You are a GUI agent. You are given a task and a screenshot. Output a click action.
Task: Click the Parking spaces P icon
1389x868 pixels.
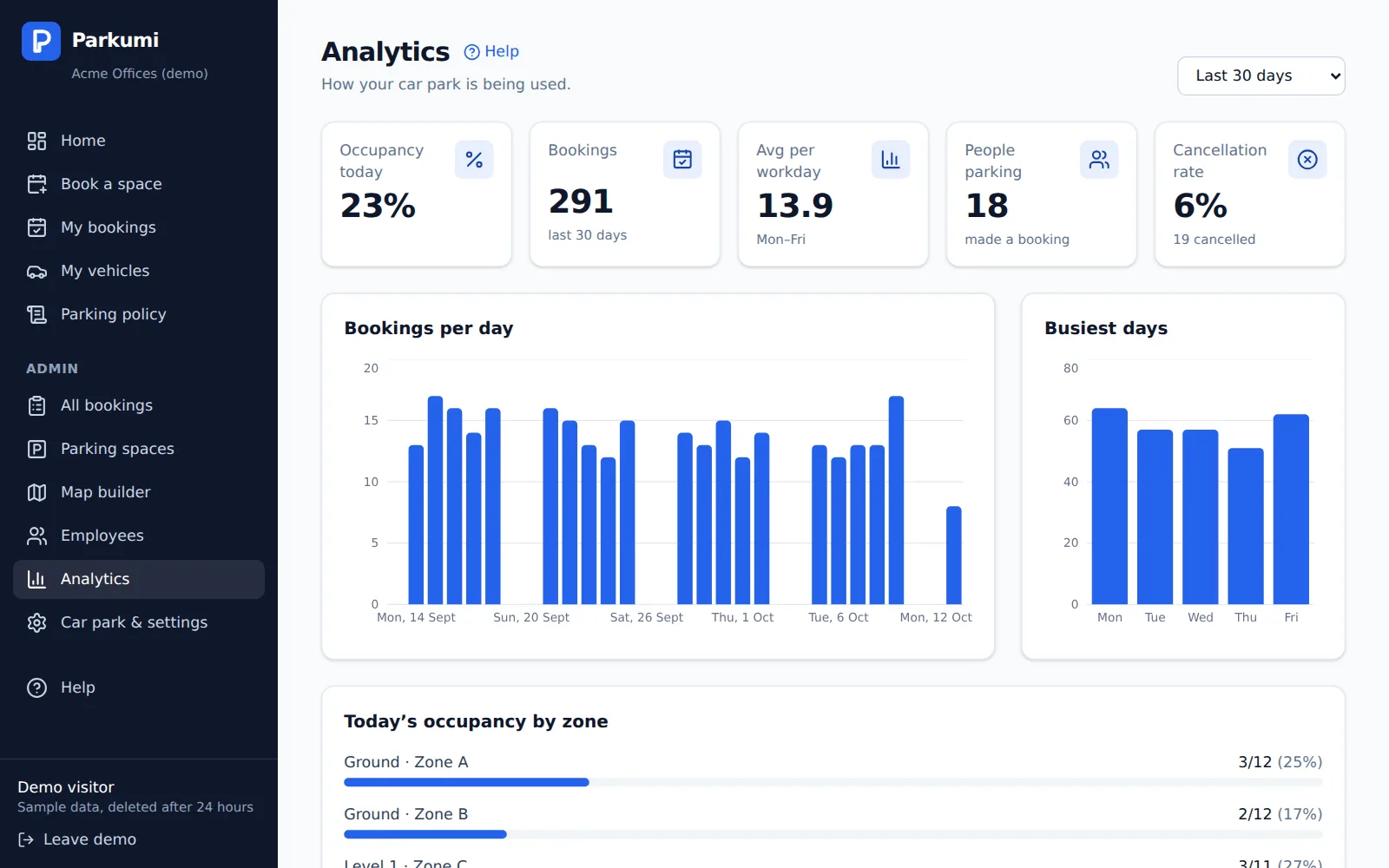pos(36,449)
